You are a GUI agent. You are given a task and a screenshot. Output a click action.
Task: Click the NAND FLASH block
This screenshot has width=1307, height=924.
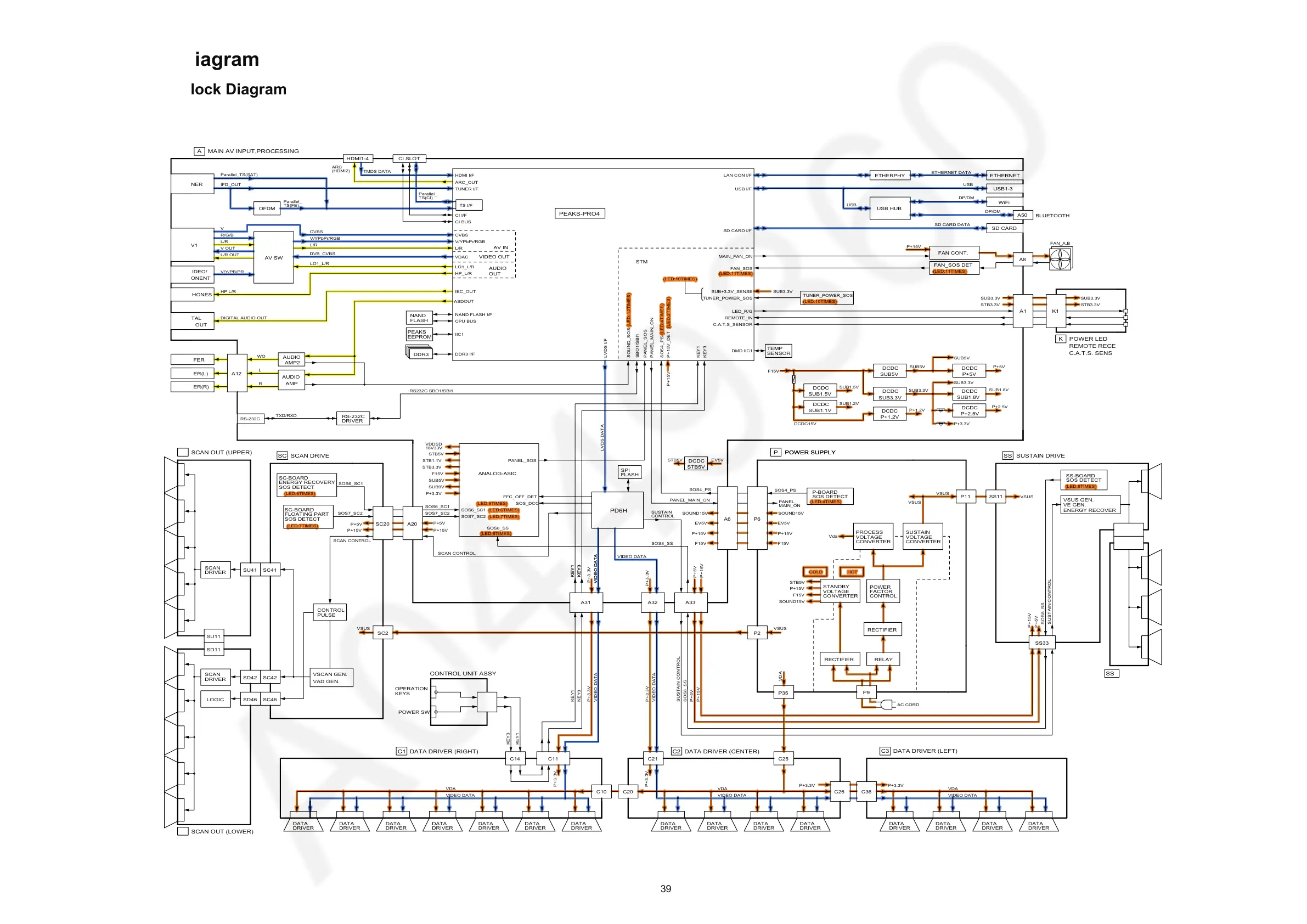tap(419, 318)
